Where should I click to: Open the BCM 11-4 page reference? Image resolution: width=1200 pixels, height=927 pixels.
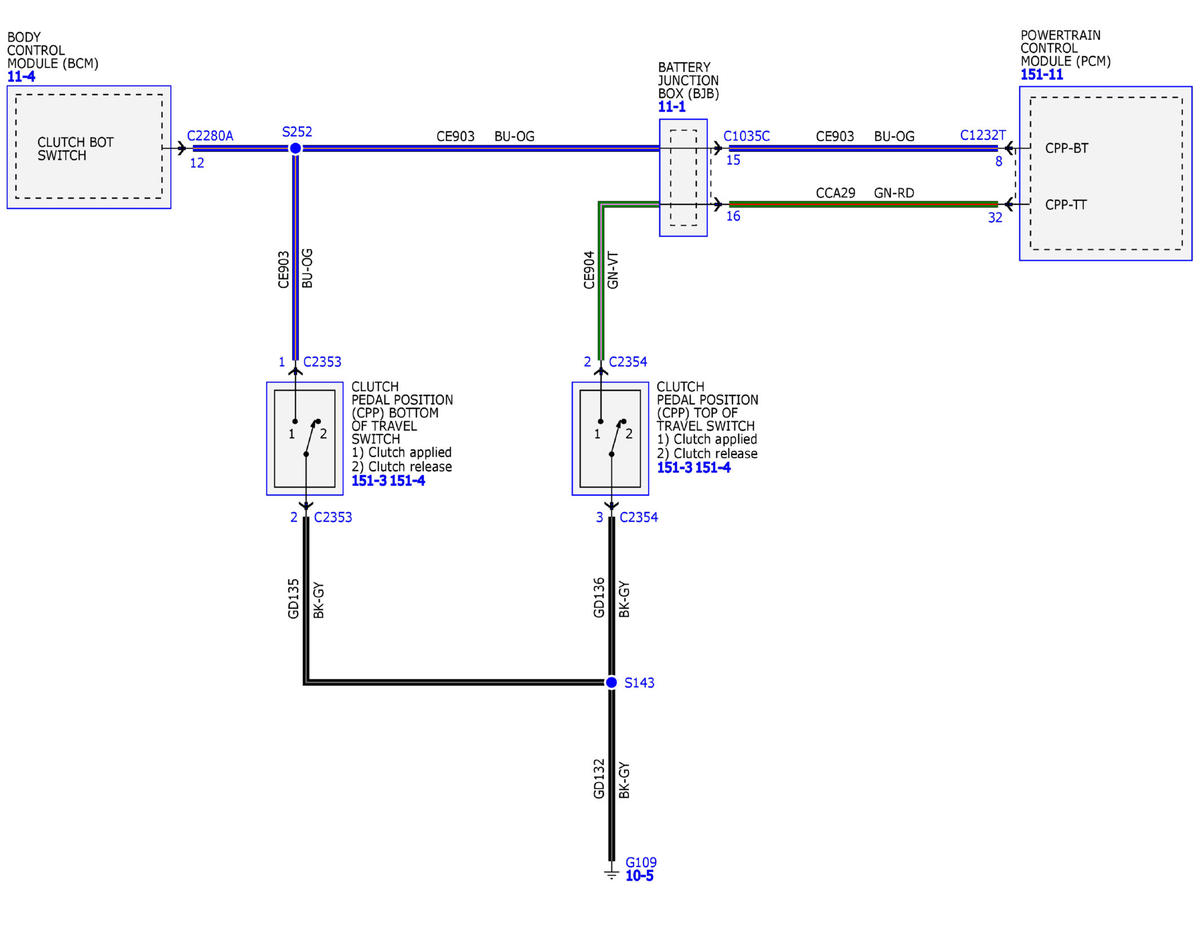[x=20, y=76]
